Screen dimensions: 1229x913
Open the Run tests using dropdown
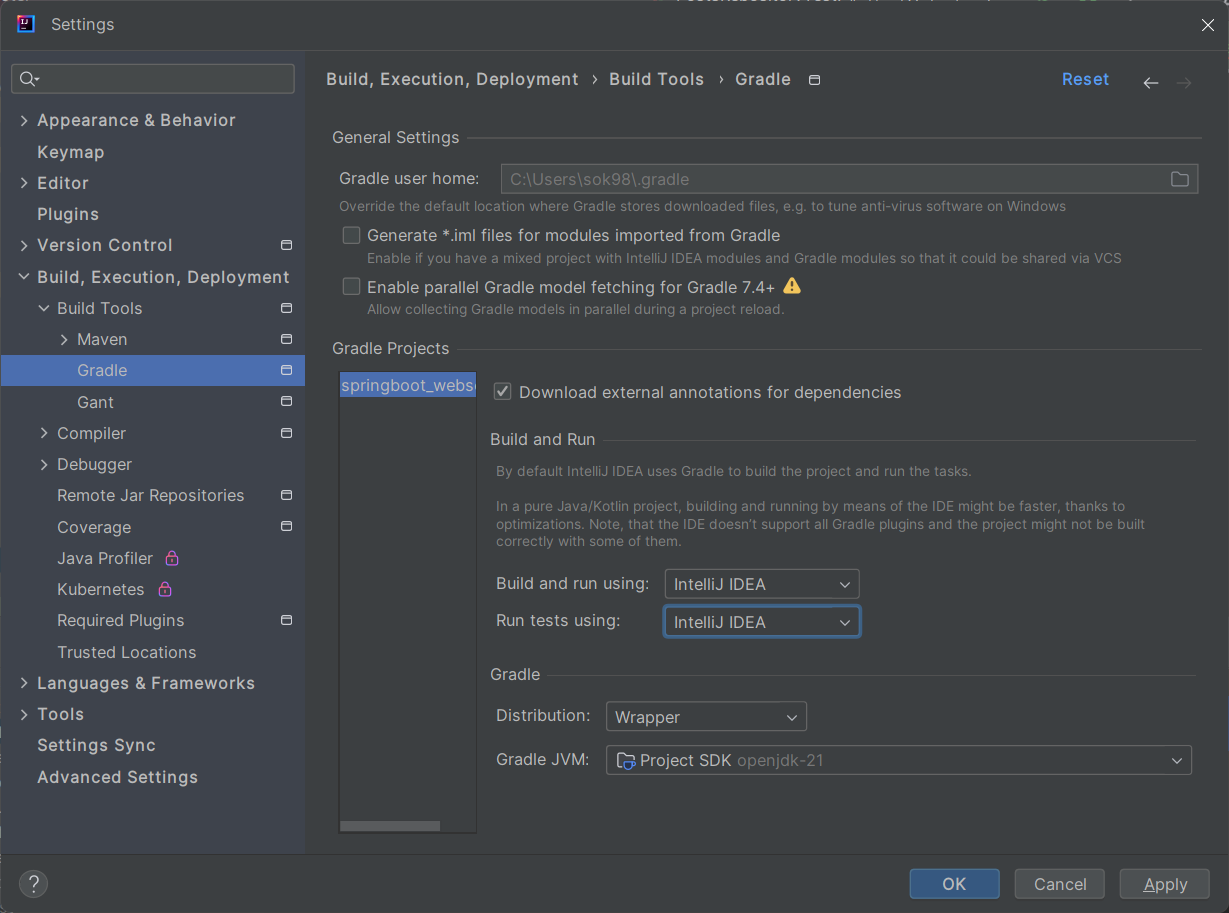[x=762, y=622]
